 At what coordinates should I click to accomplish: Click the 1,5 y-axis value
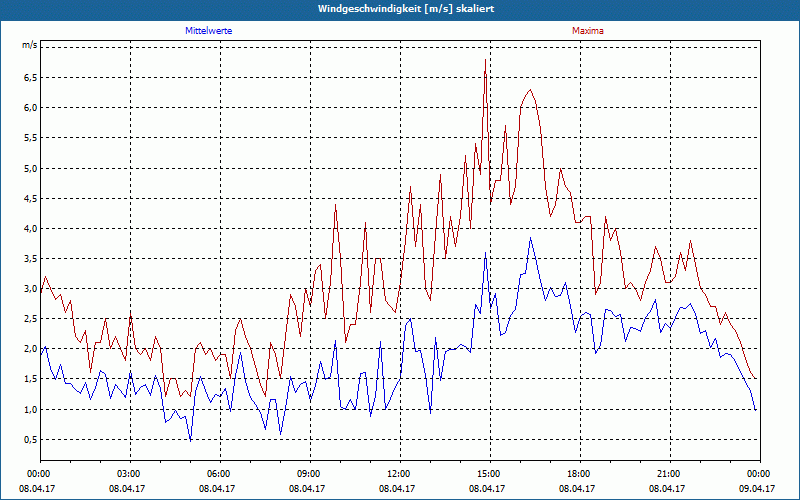(x=31, y=379)
